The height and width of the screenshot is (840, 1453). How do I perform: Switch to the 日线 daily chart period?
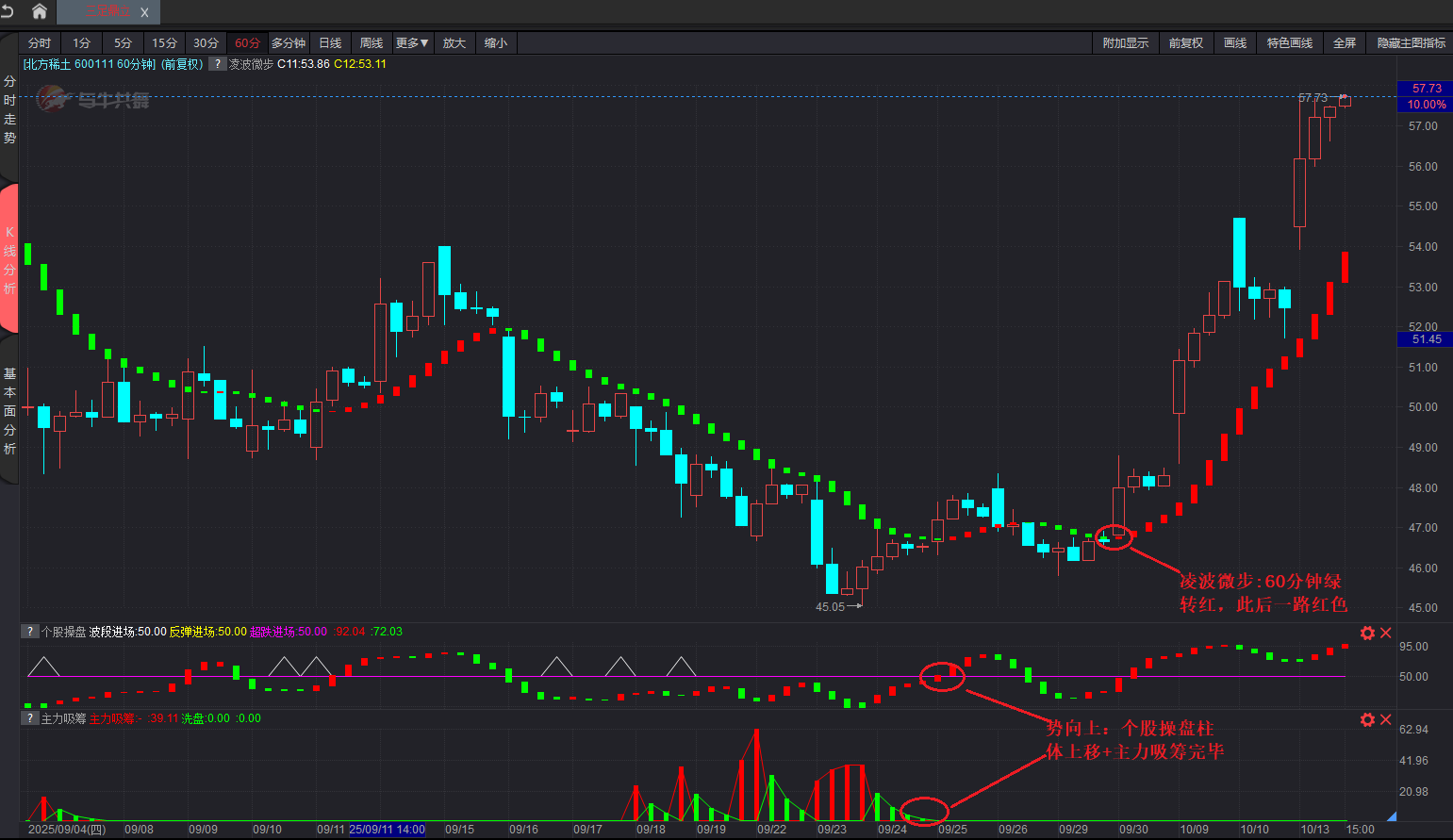[330, 43]
